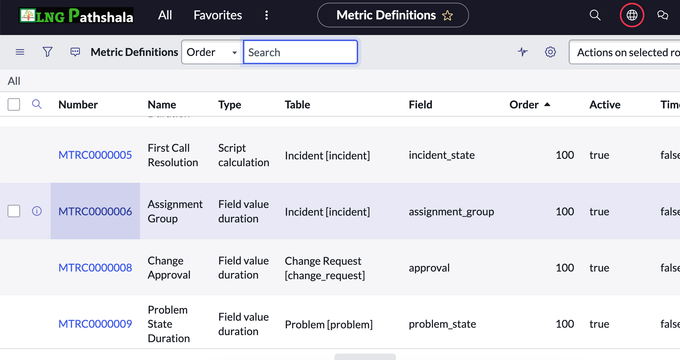Viewport: 680px width, 360px height.
Task: Click the Script calculation type cell
Action: pos(244,155)
